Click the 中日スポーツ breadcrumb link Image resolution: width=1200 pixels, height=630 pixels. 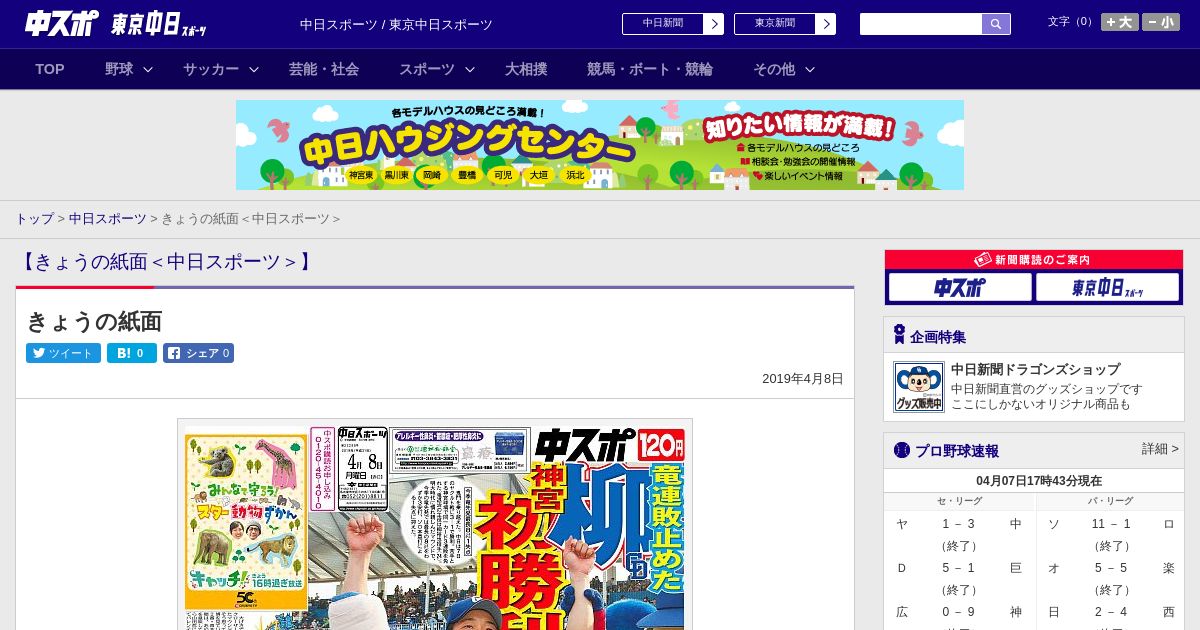point(108,218)
